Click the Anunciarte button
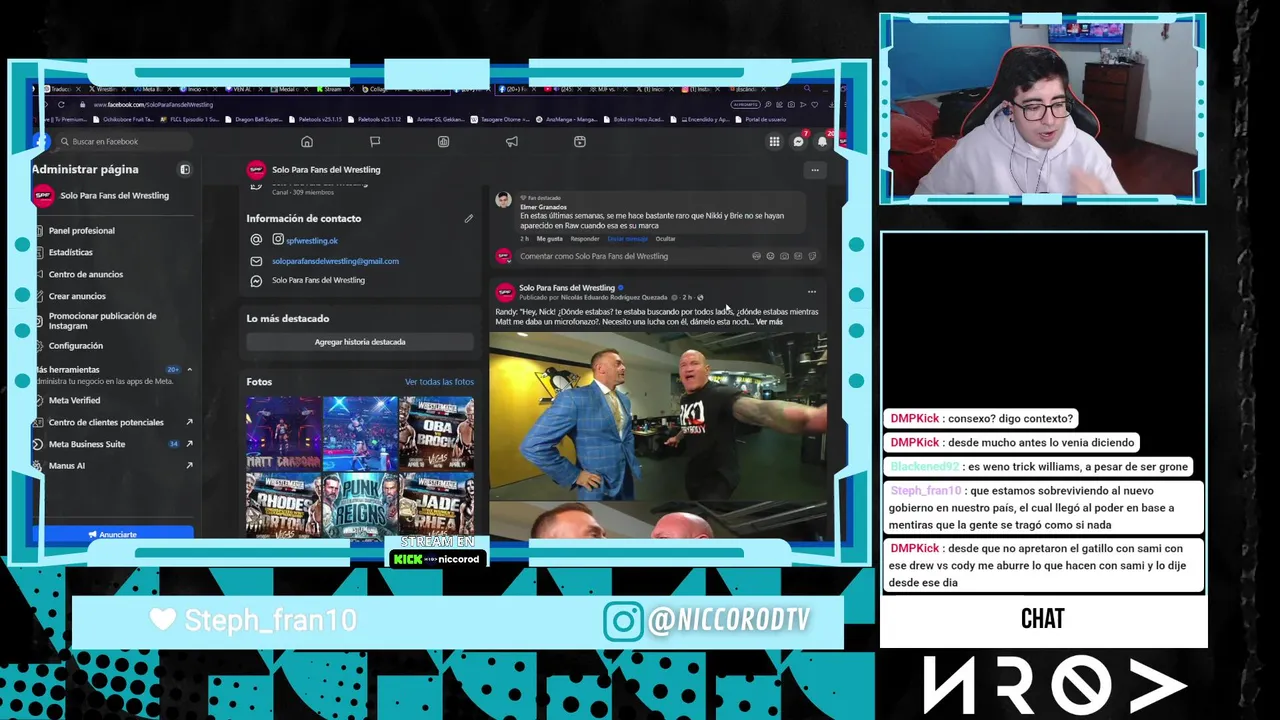Image resolution: width=1280 pixels, height=720 pixels. [113, 534]
